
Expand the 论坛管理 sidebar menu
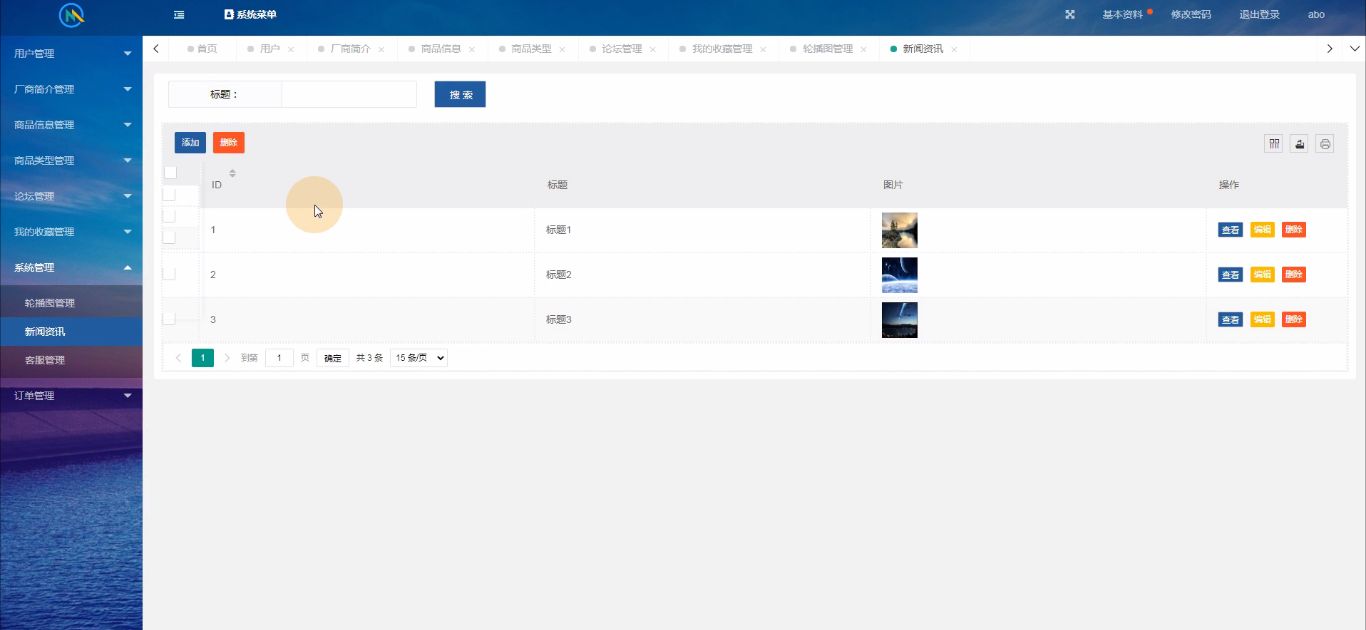[x=71, y=196]
